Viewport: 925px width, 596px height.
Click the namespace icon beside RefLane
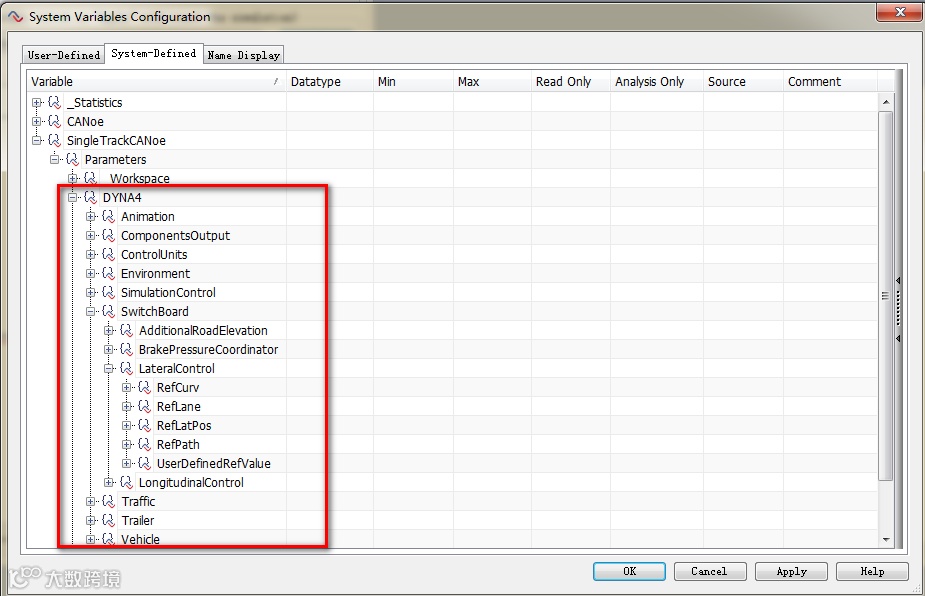click(145, 407)
